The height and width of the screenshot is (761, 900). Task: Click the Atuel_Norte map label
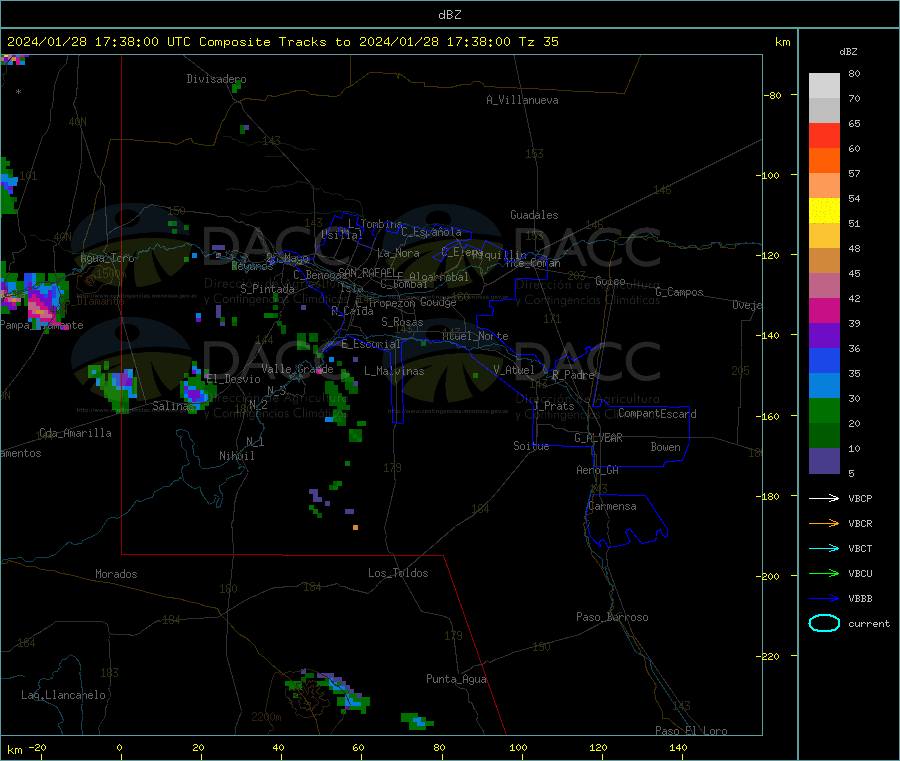click(475, 336)
